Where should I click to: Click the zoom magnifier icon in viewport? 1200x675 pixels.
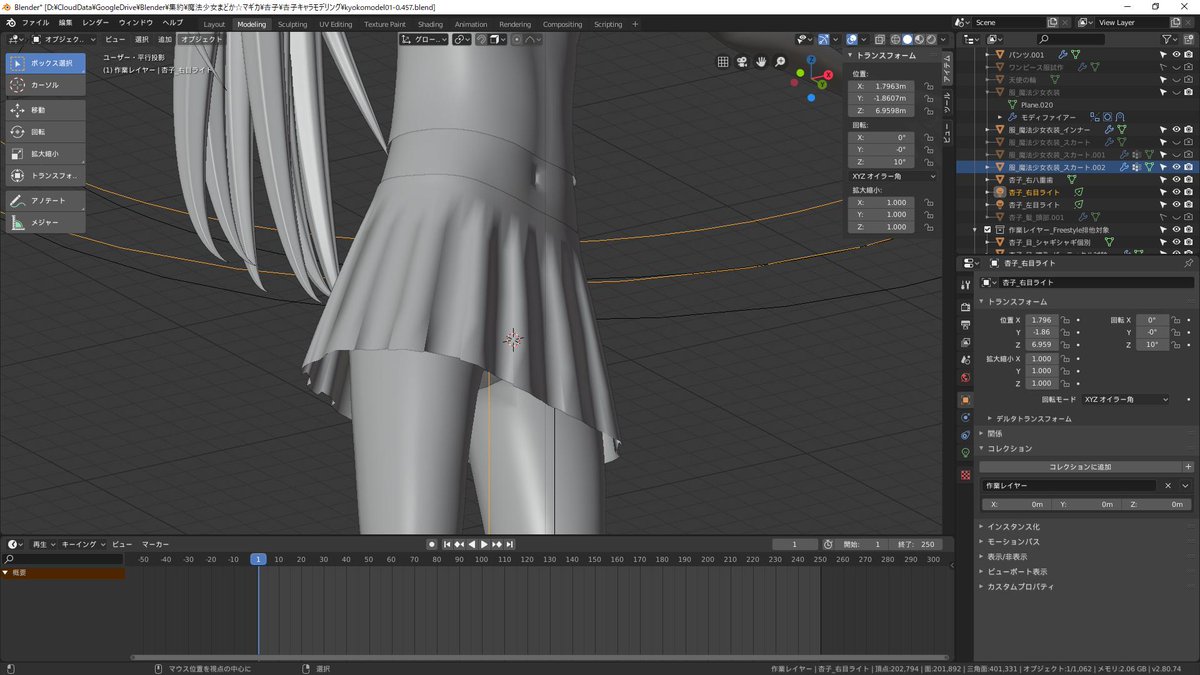[780, 62]
